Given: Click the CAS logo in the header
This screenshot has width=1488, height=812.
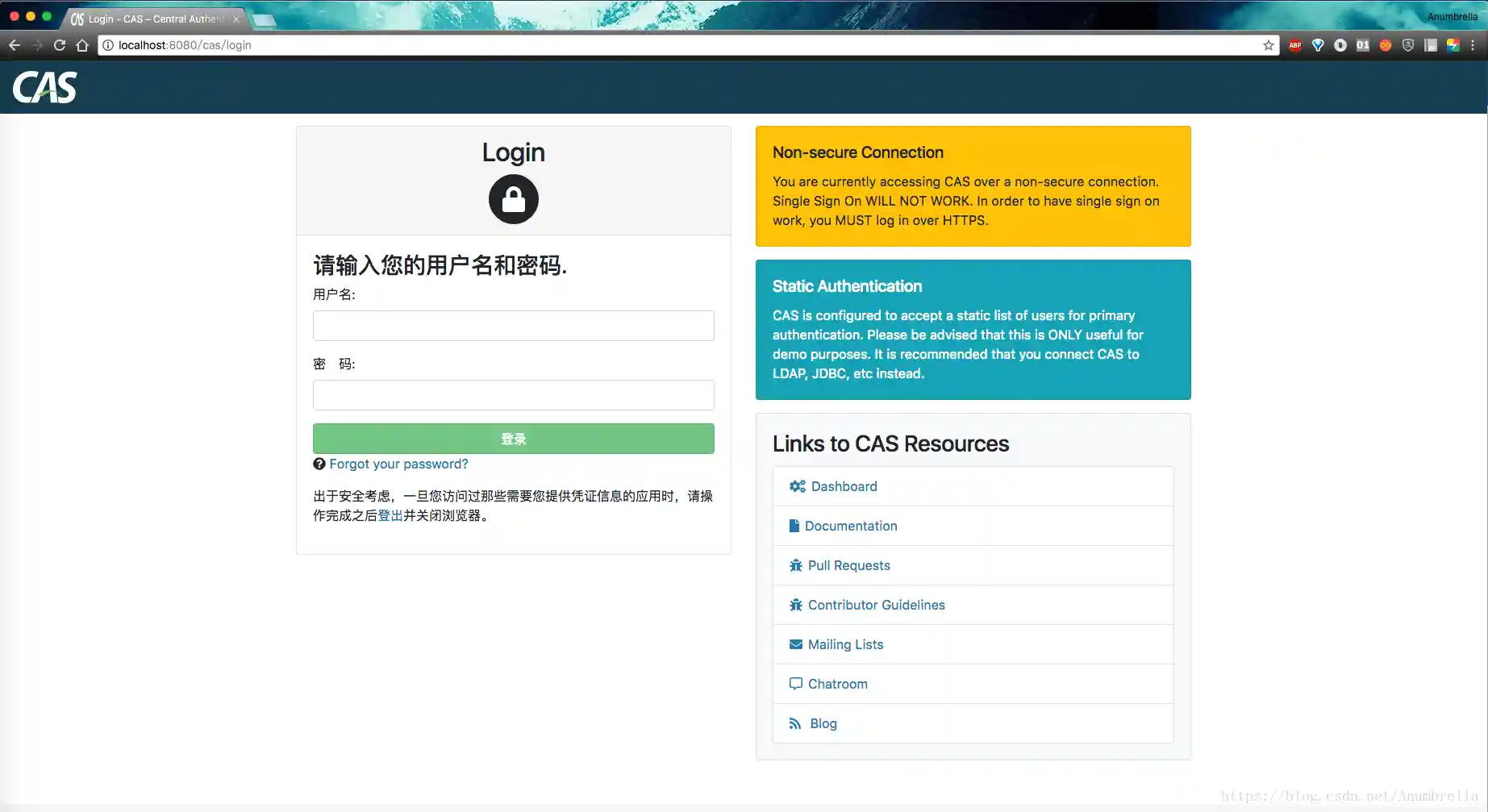Looking at the screenshot, I should coord(44,87).
